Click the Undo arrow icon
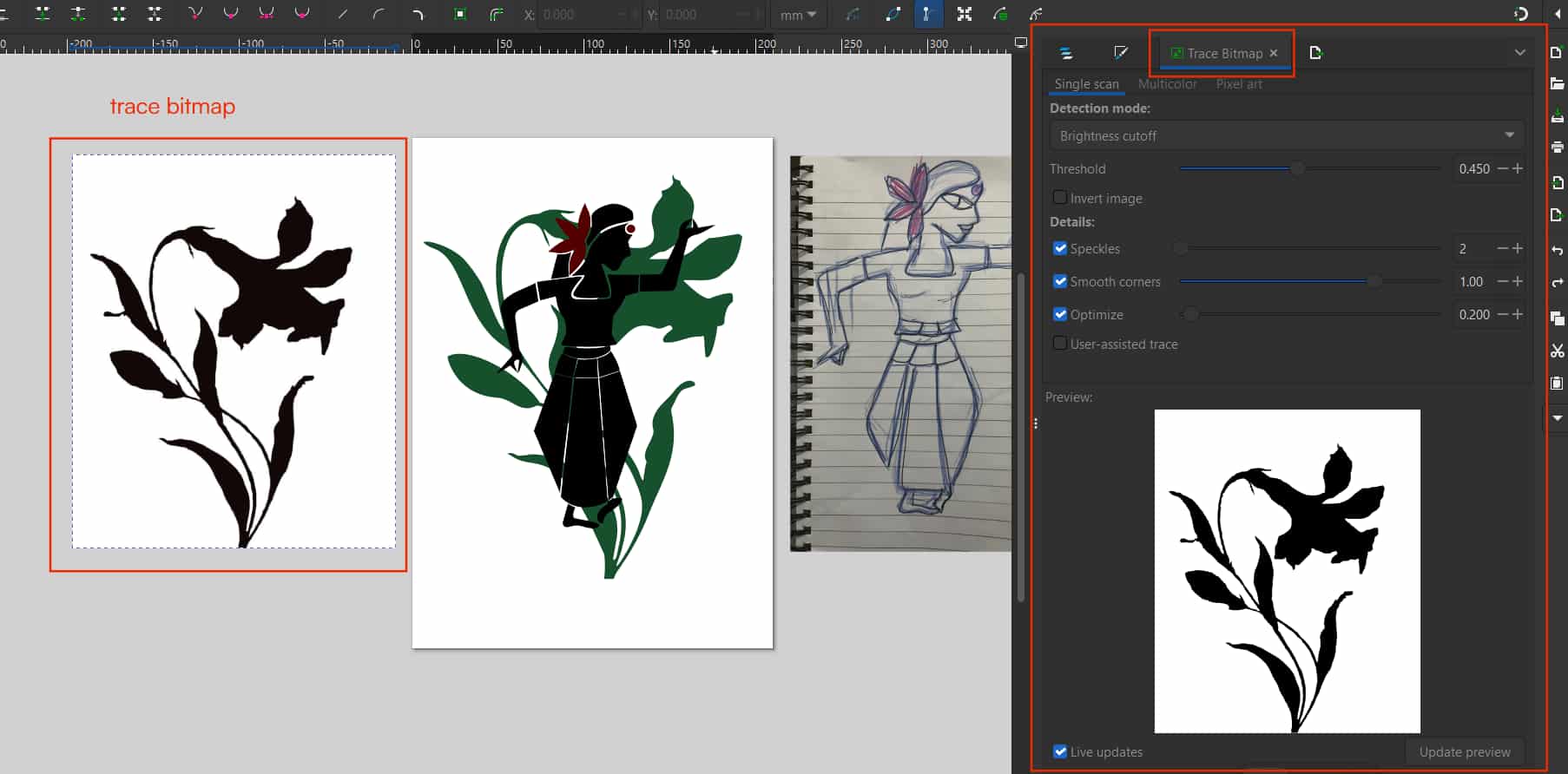 click(x=1557, y=251)
